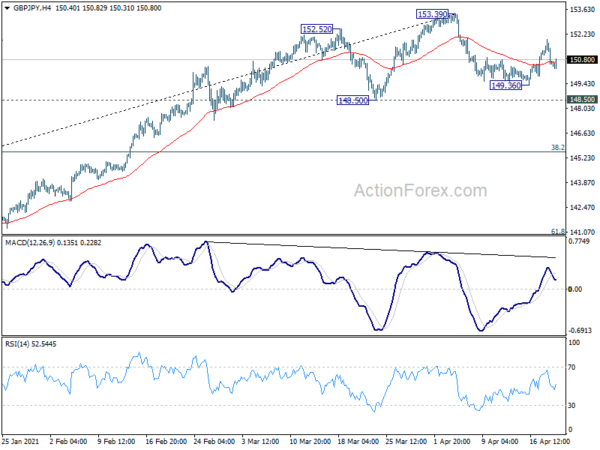
Task: Click the 61.8 Fibonacci level label
Action: [x=558, y=232]
